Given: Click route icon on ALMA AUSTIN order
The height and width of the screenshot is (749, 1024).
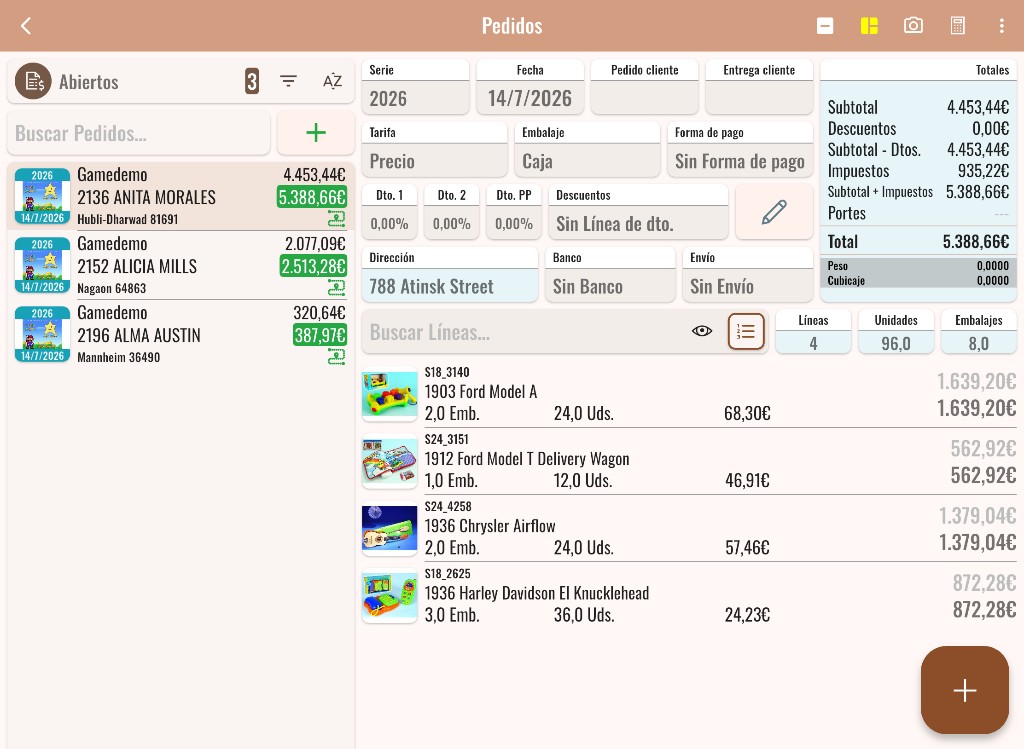Looking at the screenshot, I should [x=336, y=357].
